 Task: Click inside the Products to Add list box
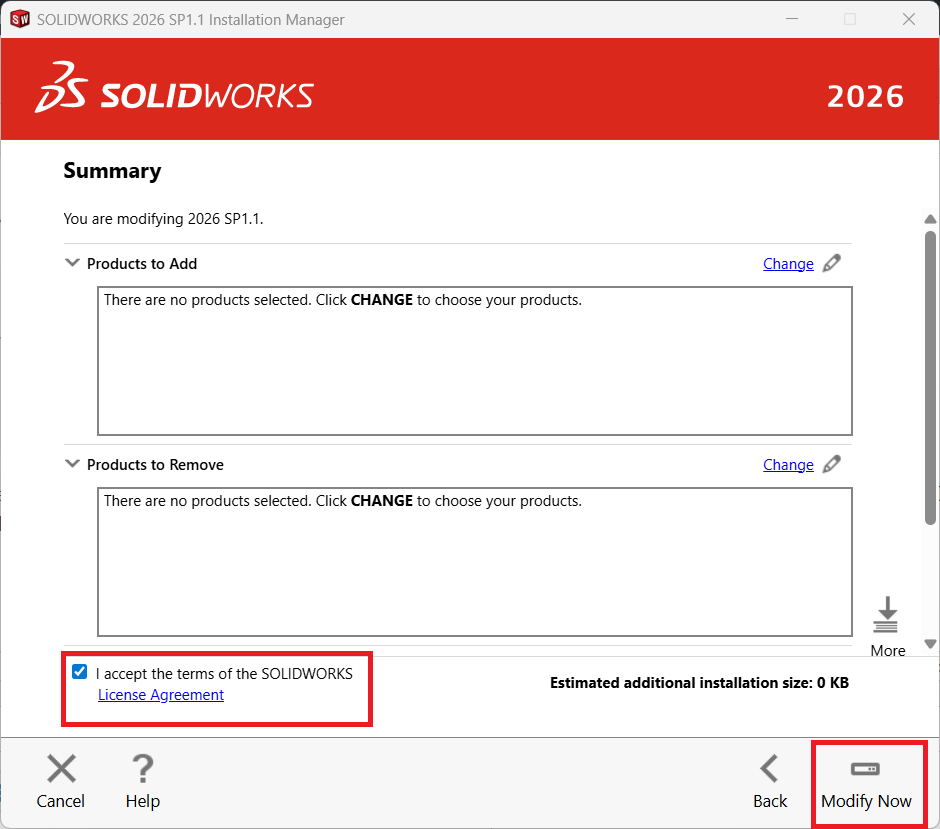tap(474, 370)
